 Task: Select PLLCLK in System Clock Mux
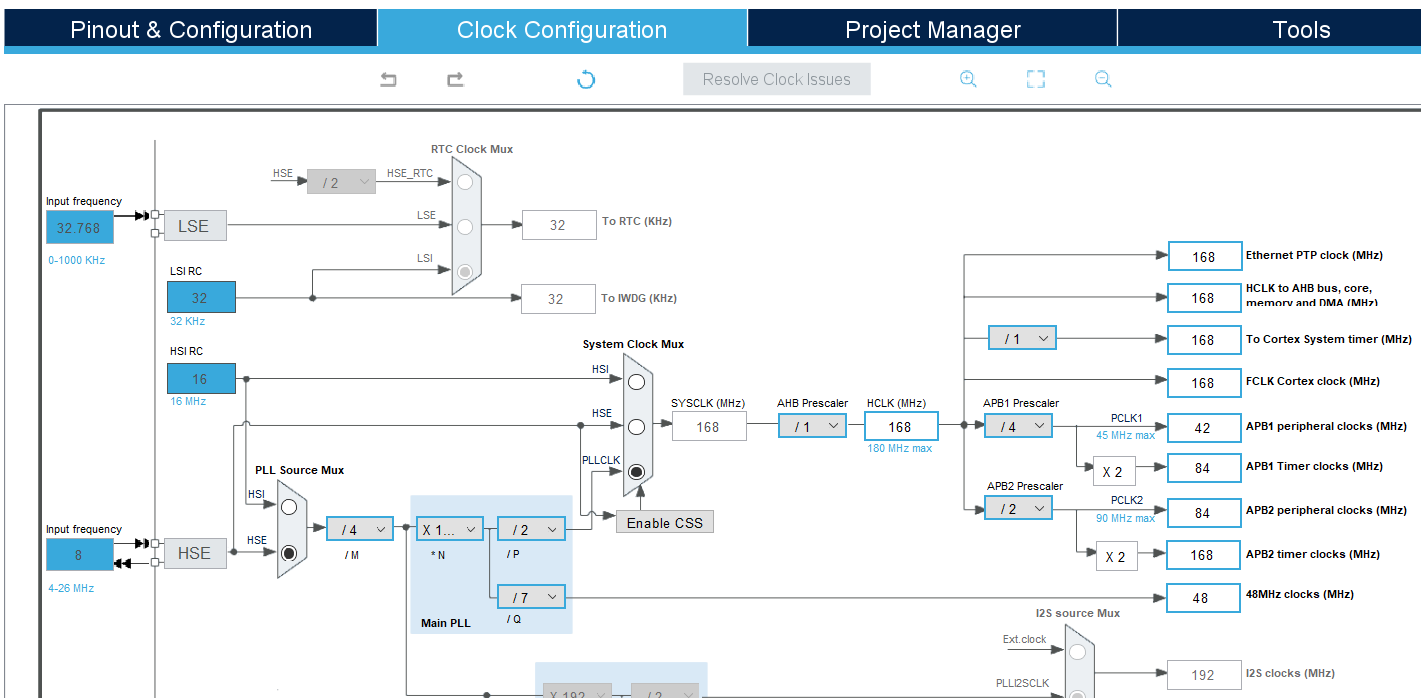coord(637,471)
